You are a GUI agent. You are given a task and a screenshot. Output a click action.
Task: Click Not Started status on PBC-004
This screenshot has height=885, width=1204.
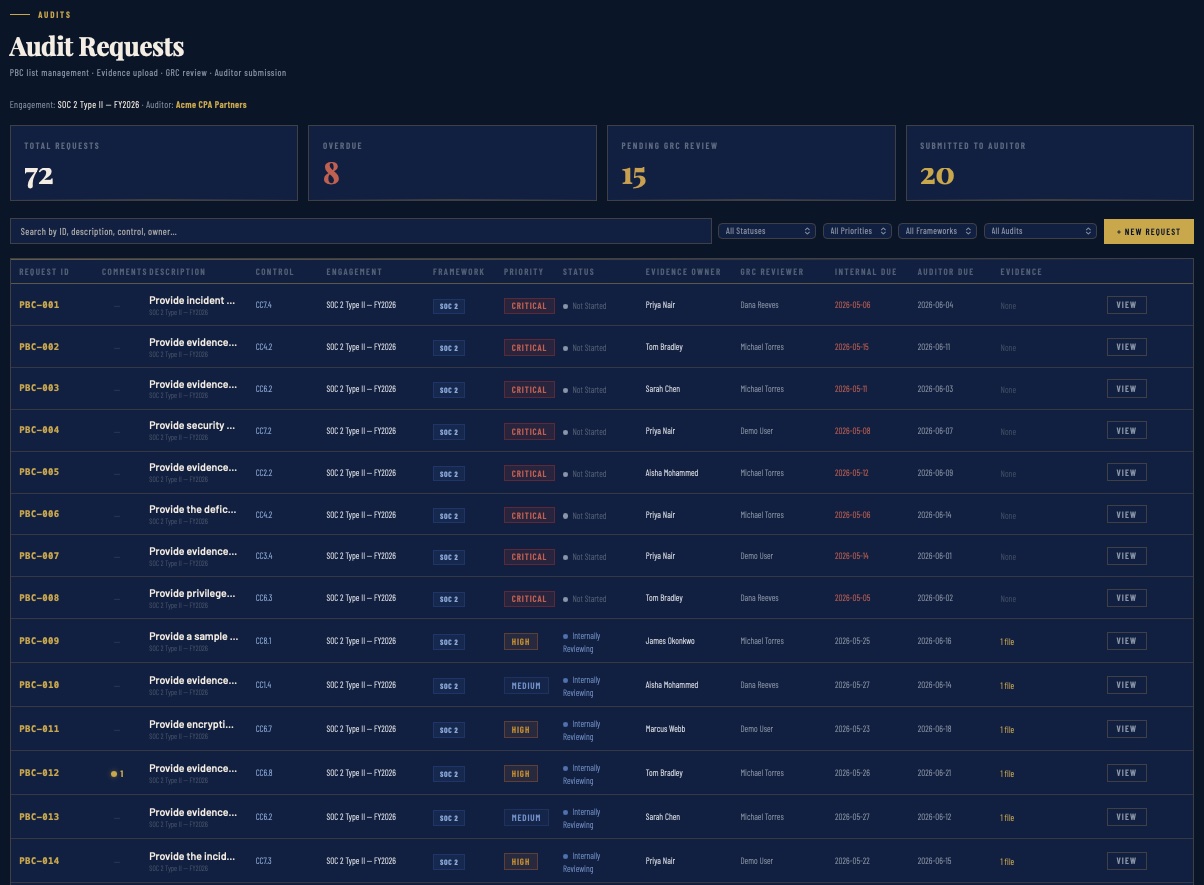585,432
